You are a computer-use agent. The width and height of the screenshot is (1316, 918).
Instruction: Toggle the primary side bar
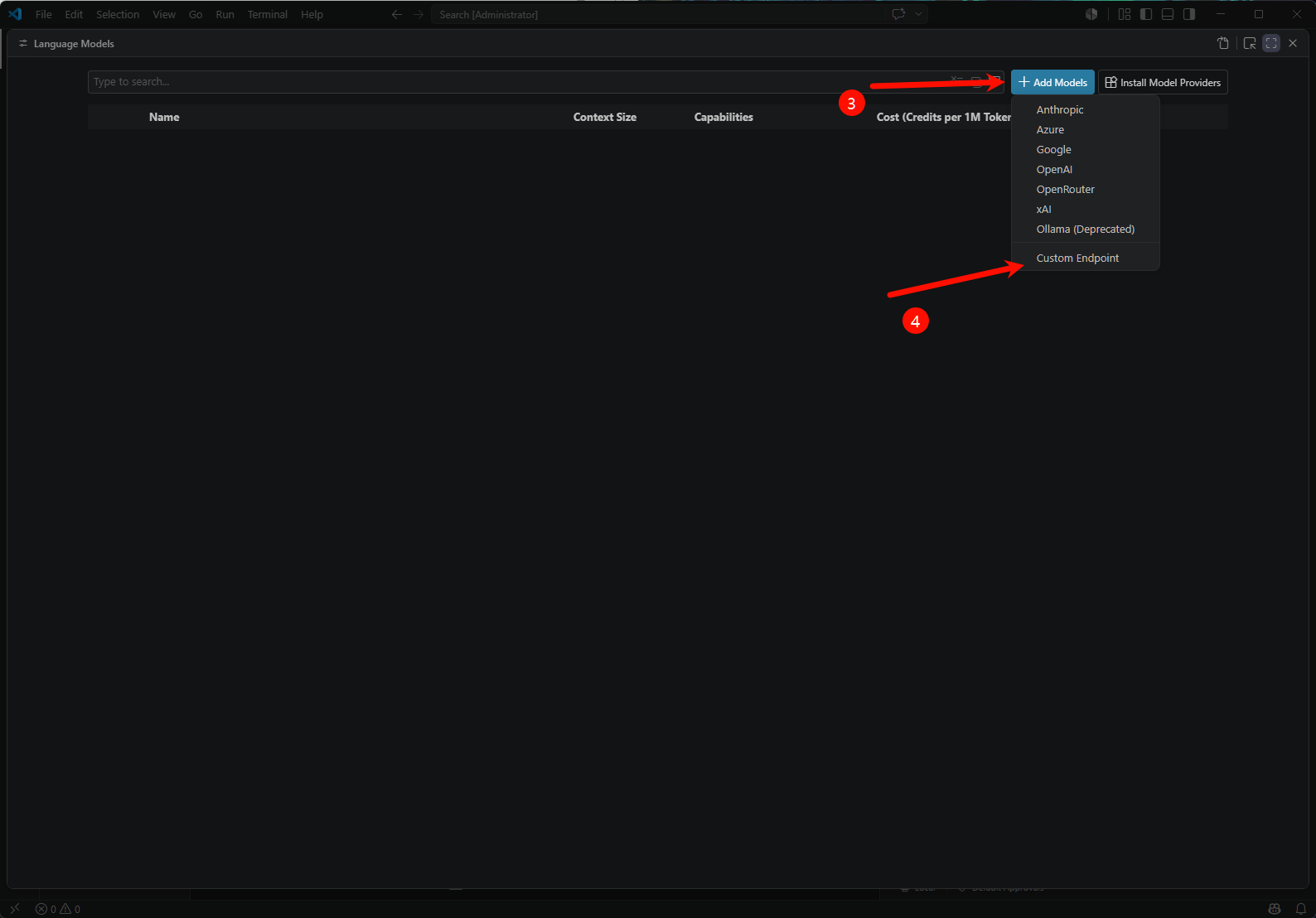1146,14
